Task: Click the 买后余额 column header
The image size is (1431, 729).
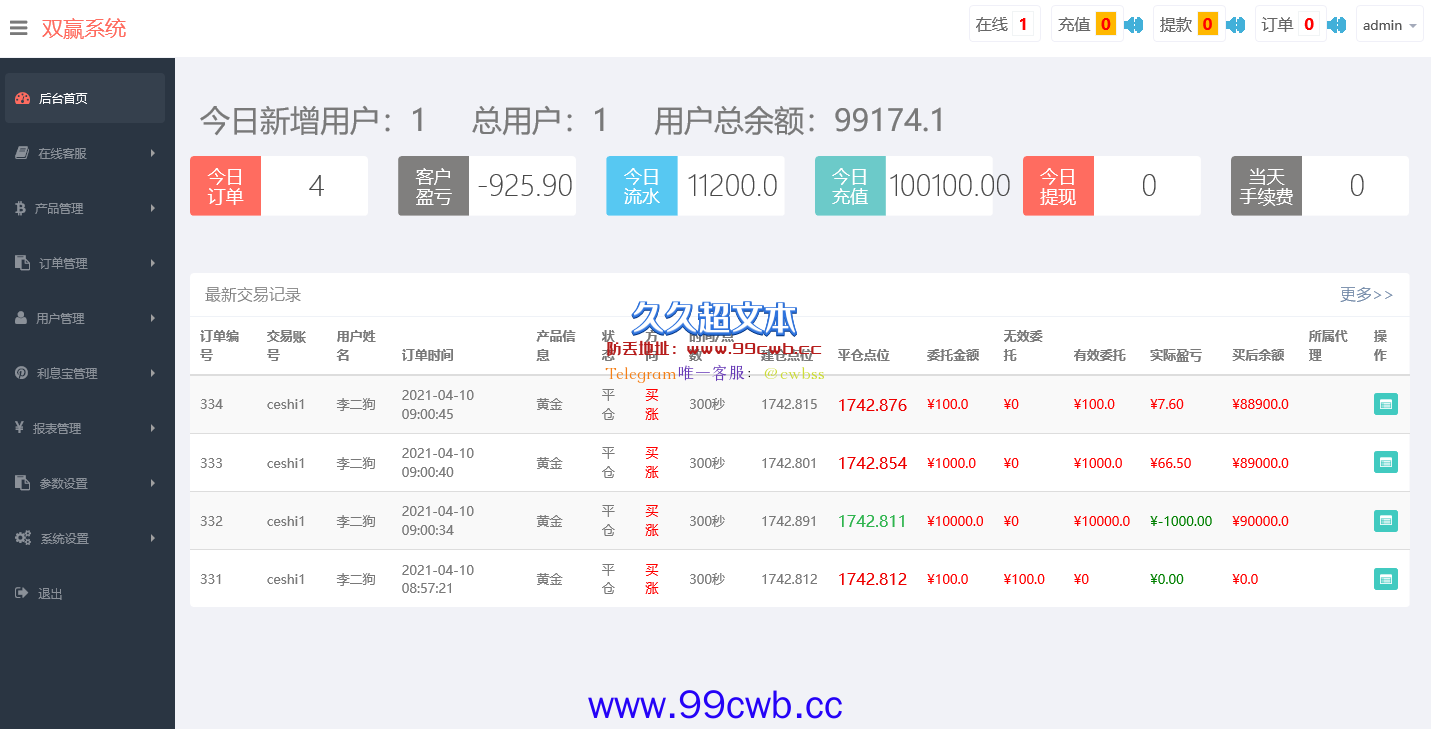Action: (1258, 355)
